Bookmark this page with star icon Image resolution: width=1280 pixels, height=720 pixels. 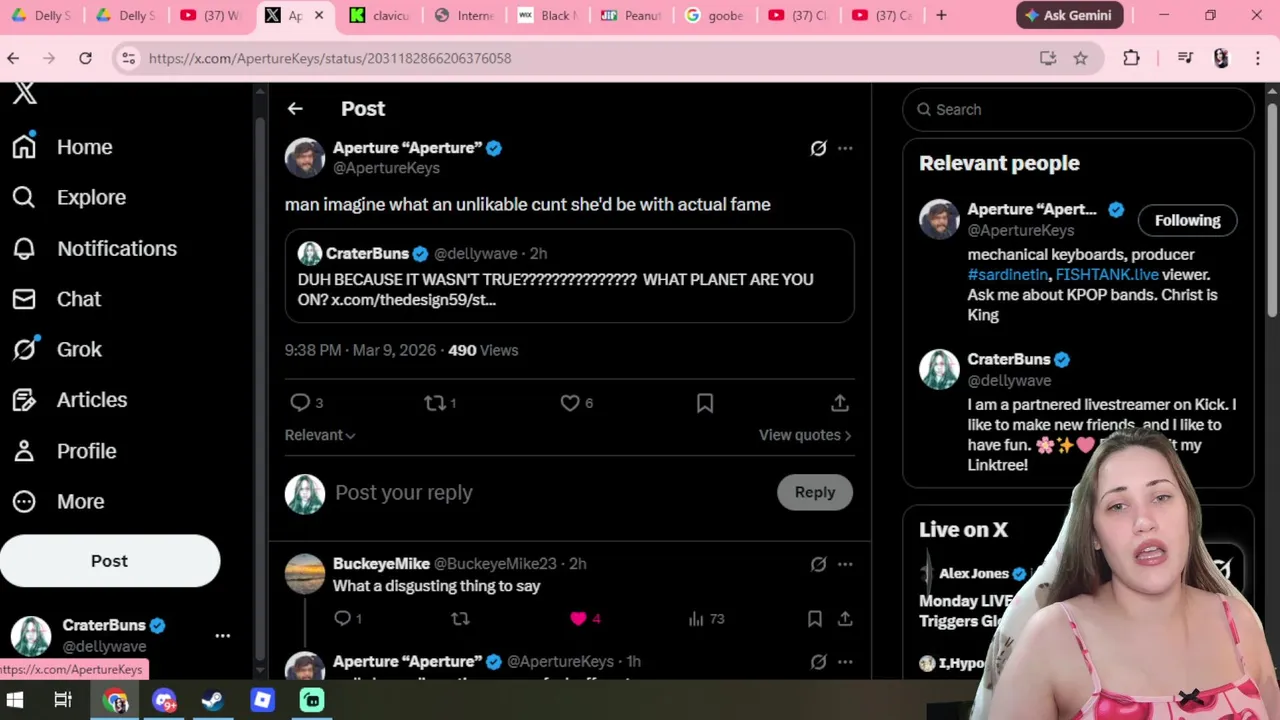pos(1080,58)
